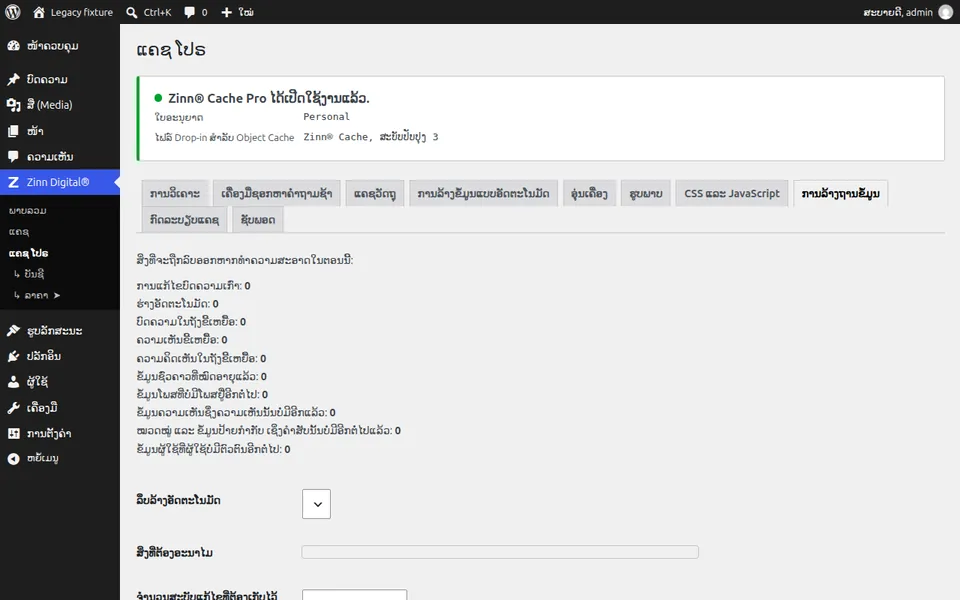960x600 pixels.
Task: Open the tab left of ຊັບພອດ
Action: (184, 220)
